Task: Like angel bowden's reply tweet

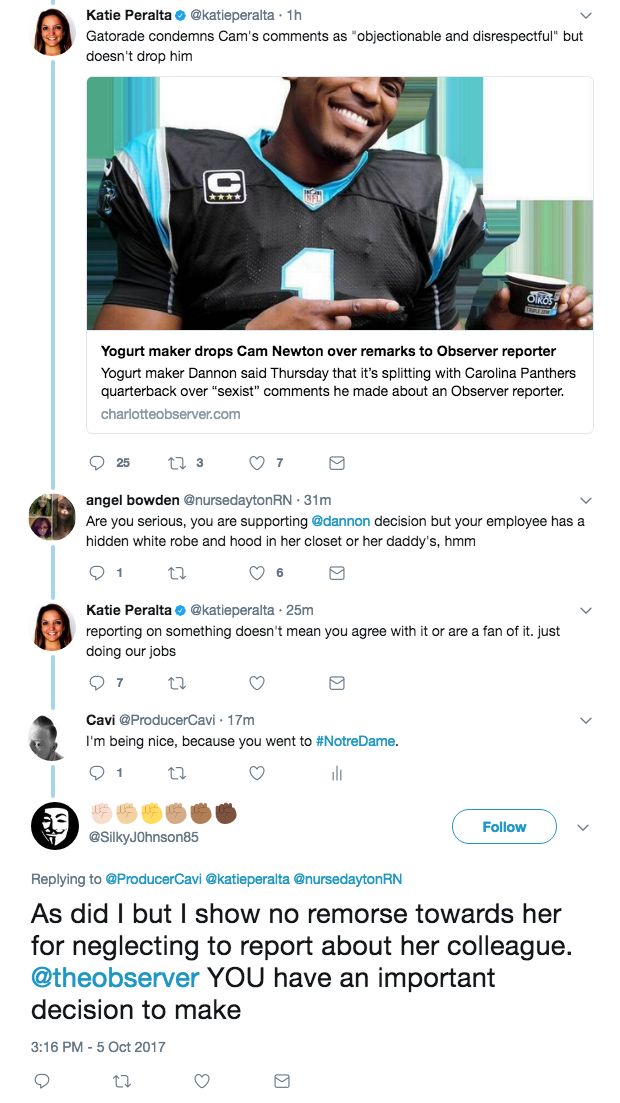Action: (x=258, y=573)
